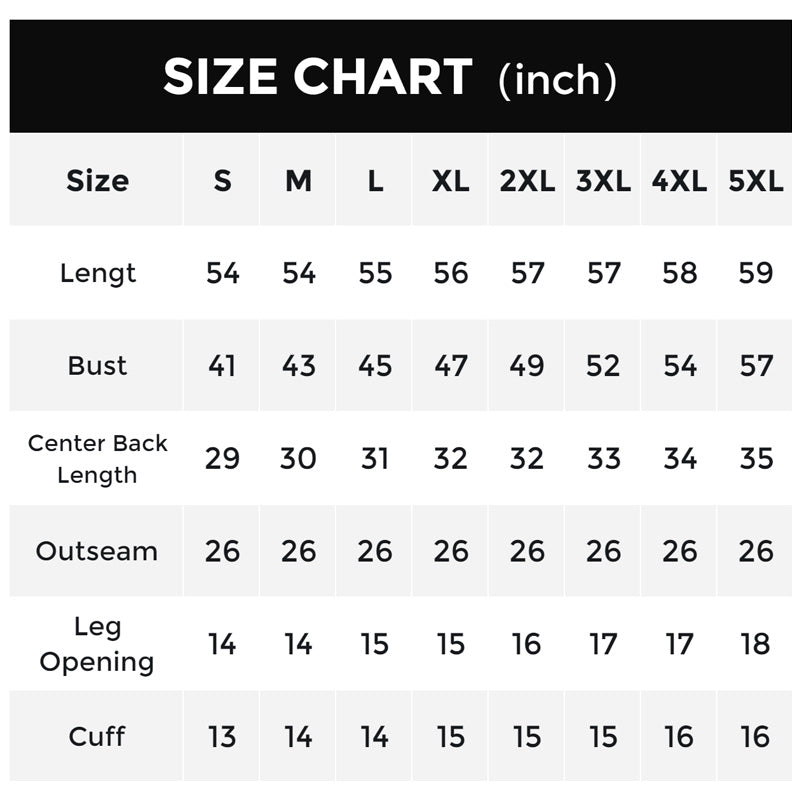Image resolution: width=800 pixels, height=800 pixels.
Task: Select the Bust row label
Action: [x=97, y=366]
